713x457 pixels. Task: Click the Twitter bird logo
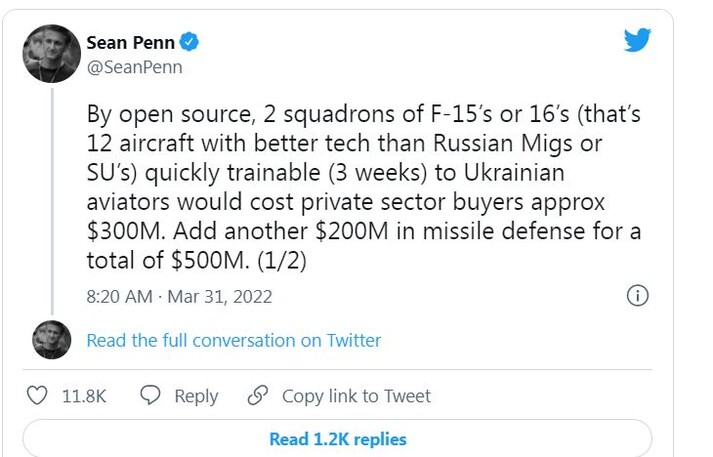[637, 41]
